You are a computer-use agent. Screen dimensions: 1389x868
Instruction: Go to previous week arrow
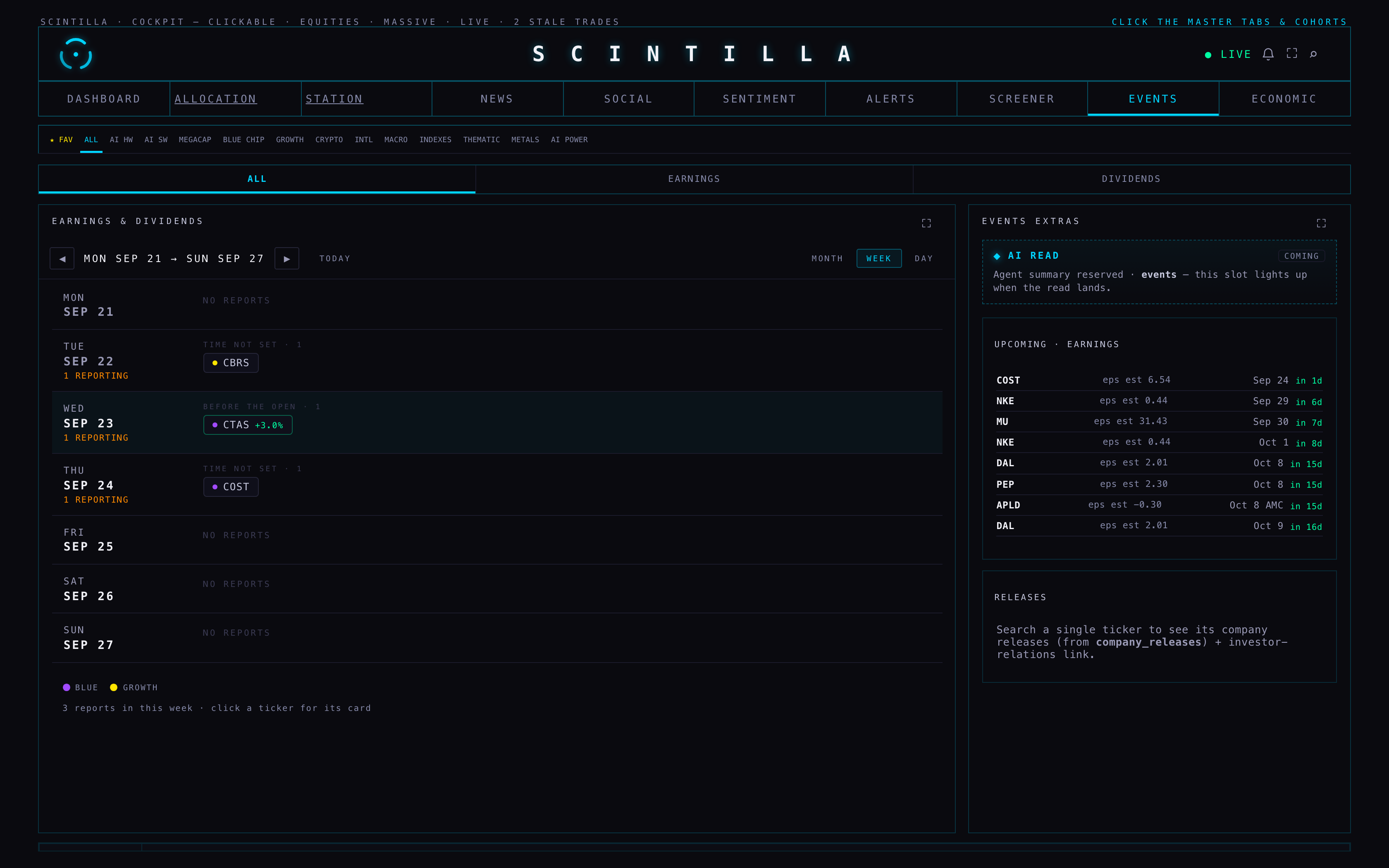tap(62, 258)
